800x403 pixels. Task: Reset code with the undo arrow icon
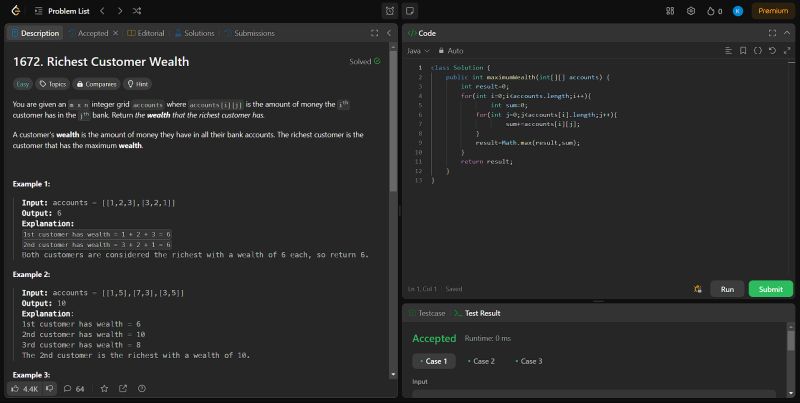[773, 50]
